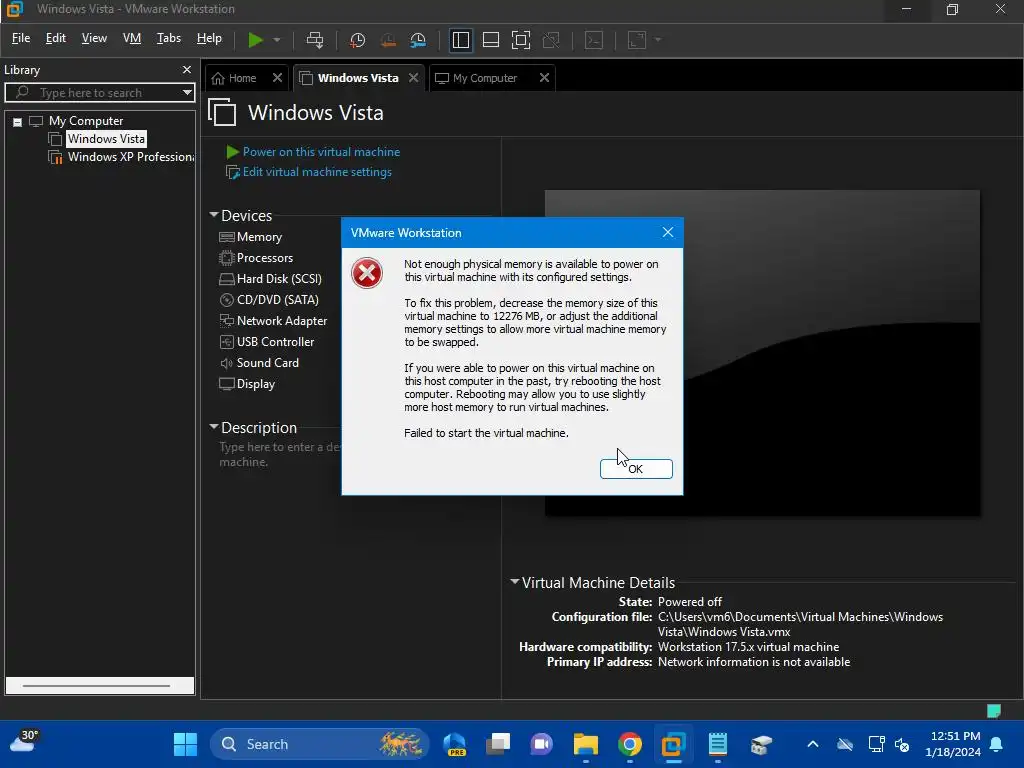The image size is (1024, 768).
Task: Open Google Chrome from the taskbar
Action: (x=630, y=744)
